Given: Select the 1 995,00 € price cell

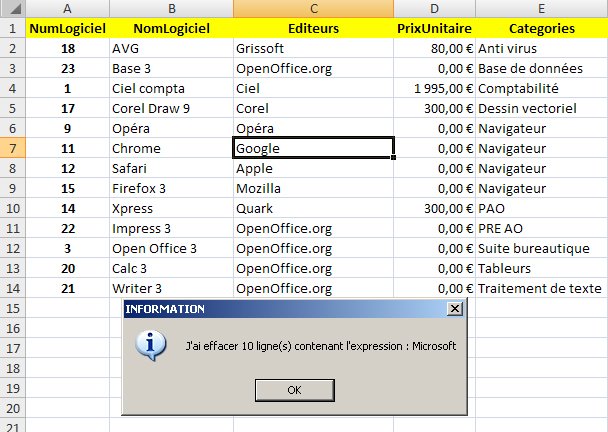Looking at the screenshot, I should (x=434, y=88).
